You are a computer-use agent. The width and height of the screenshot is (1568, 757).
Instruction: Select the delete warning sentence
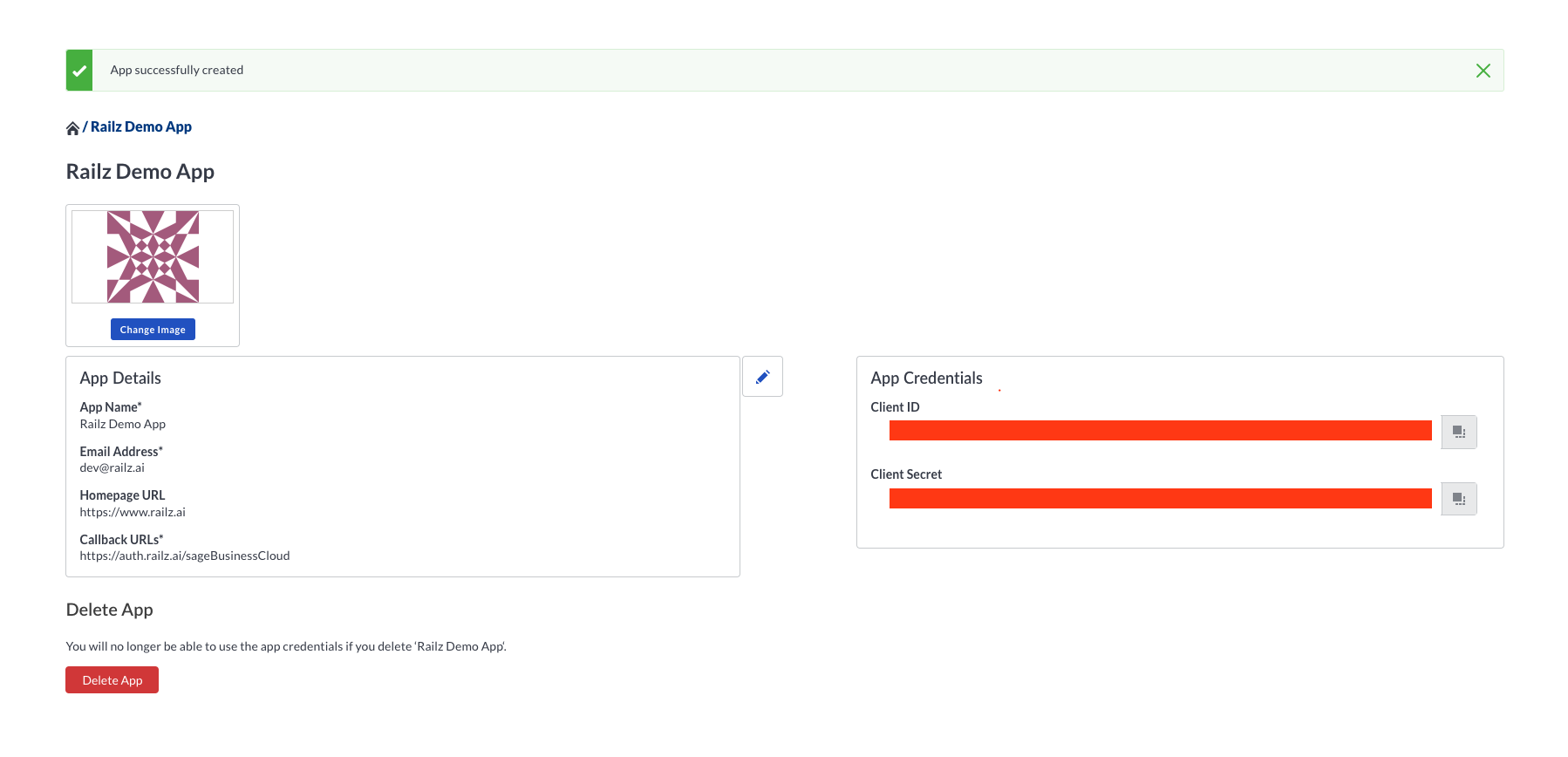286,646
